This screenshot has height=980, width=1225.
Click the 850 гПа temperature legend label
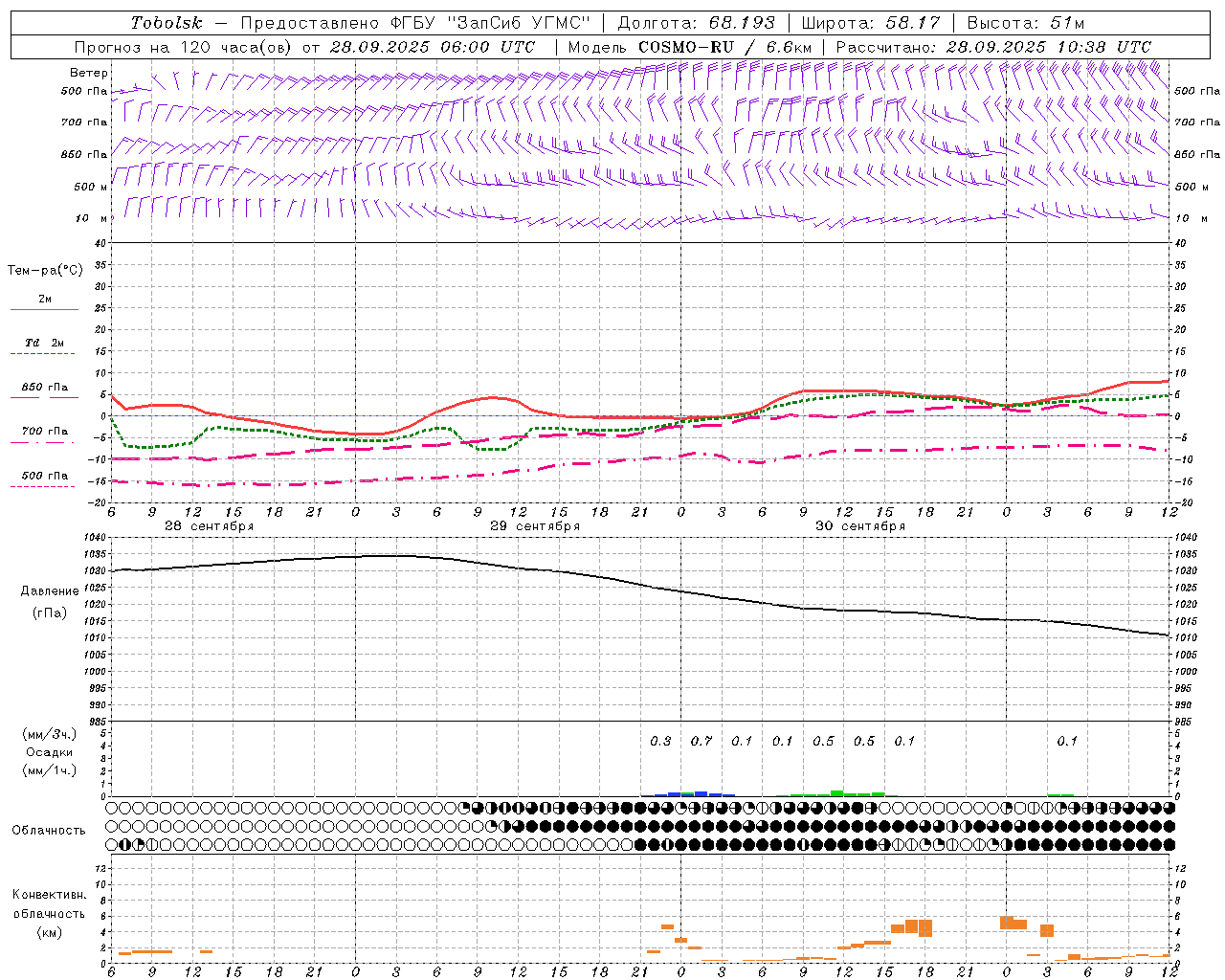(x=45, y=388)
